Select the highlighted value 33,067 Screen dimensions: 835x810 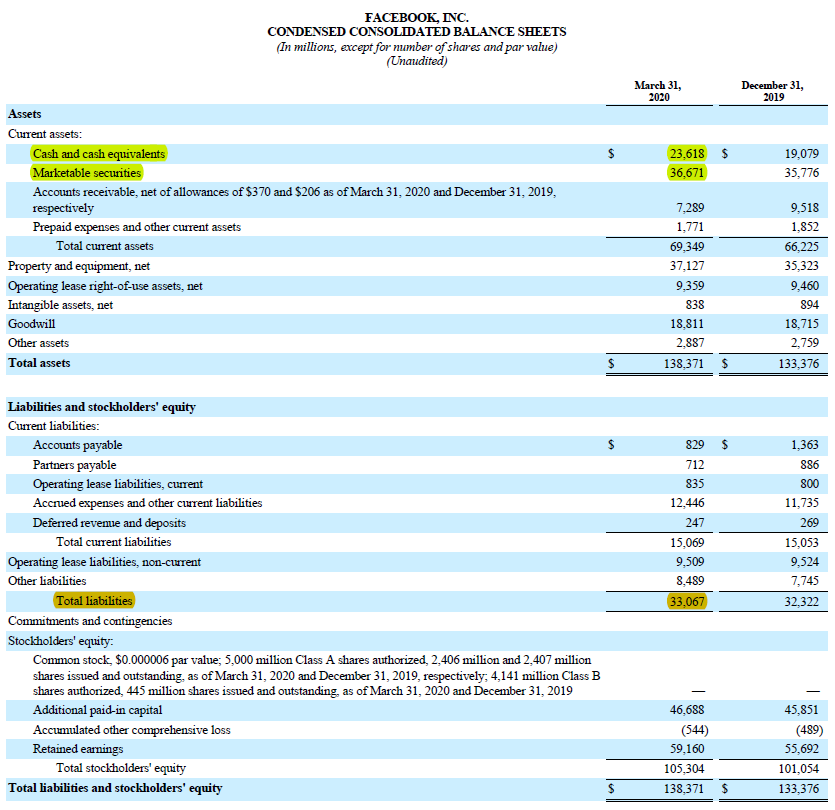pyautogui.click(x=687, y=601)
